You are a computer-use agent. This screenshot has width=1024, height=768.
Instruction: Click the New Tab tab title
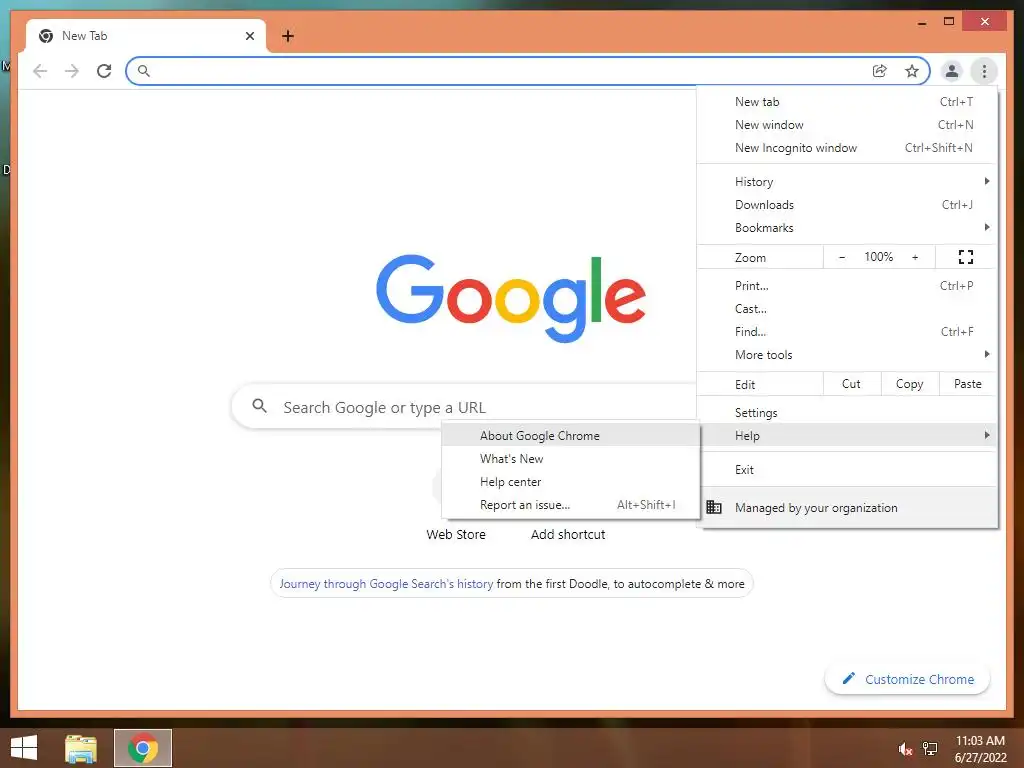click(84, 36)
